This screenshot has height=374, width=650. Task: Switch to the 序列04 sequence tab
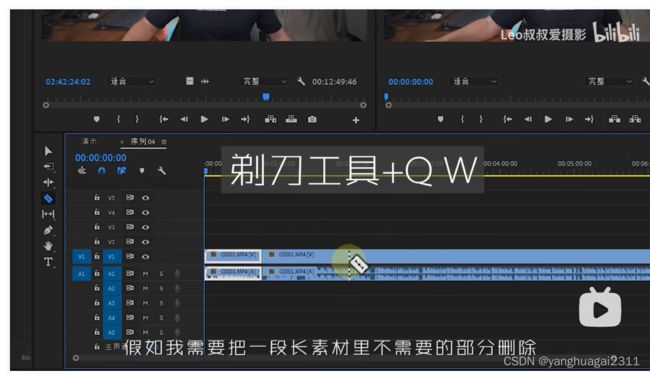[x=143, y=141]
